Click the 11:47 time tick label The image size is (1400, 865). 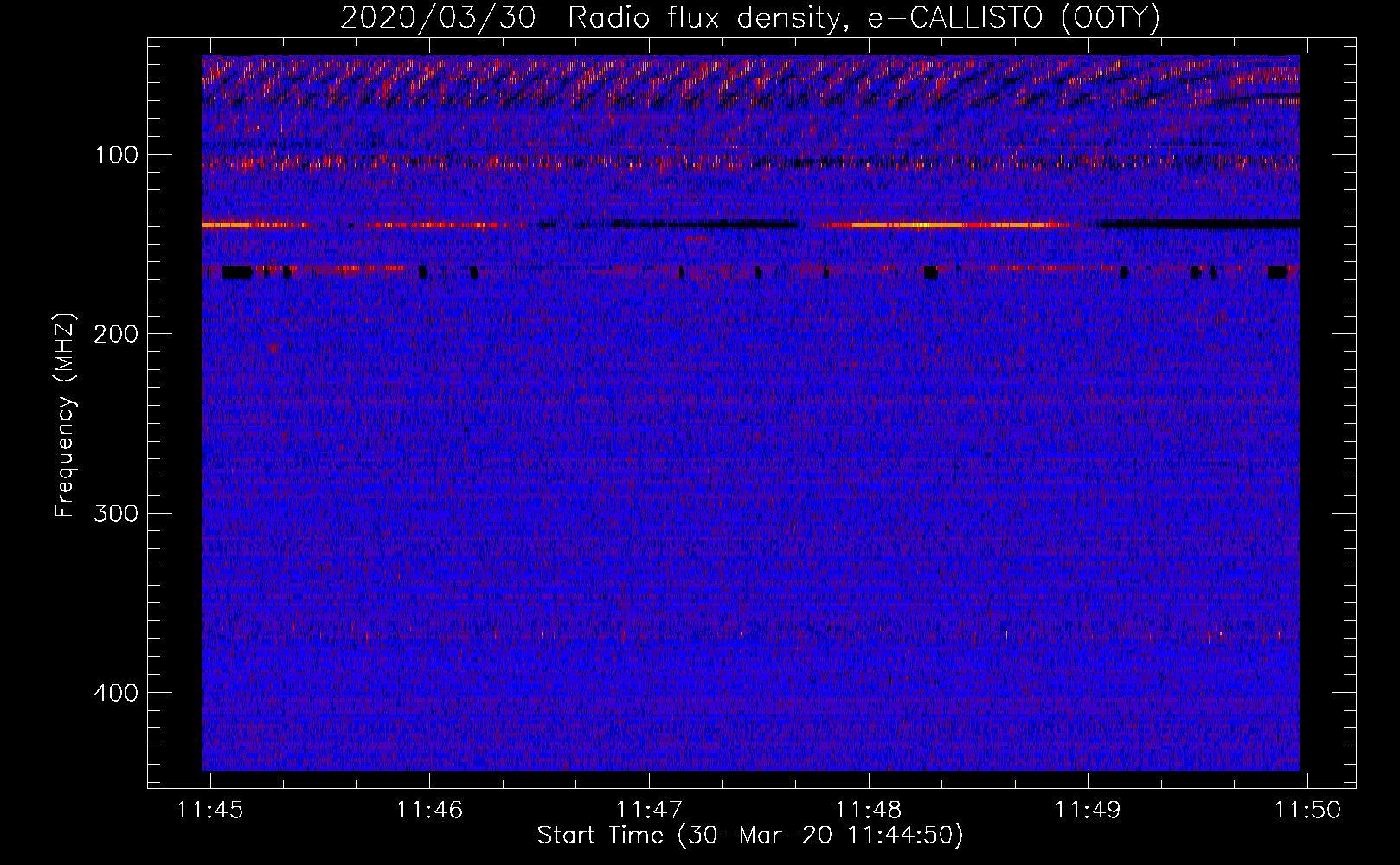tap(649, 810)
